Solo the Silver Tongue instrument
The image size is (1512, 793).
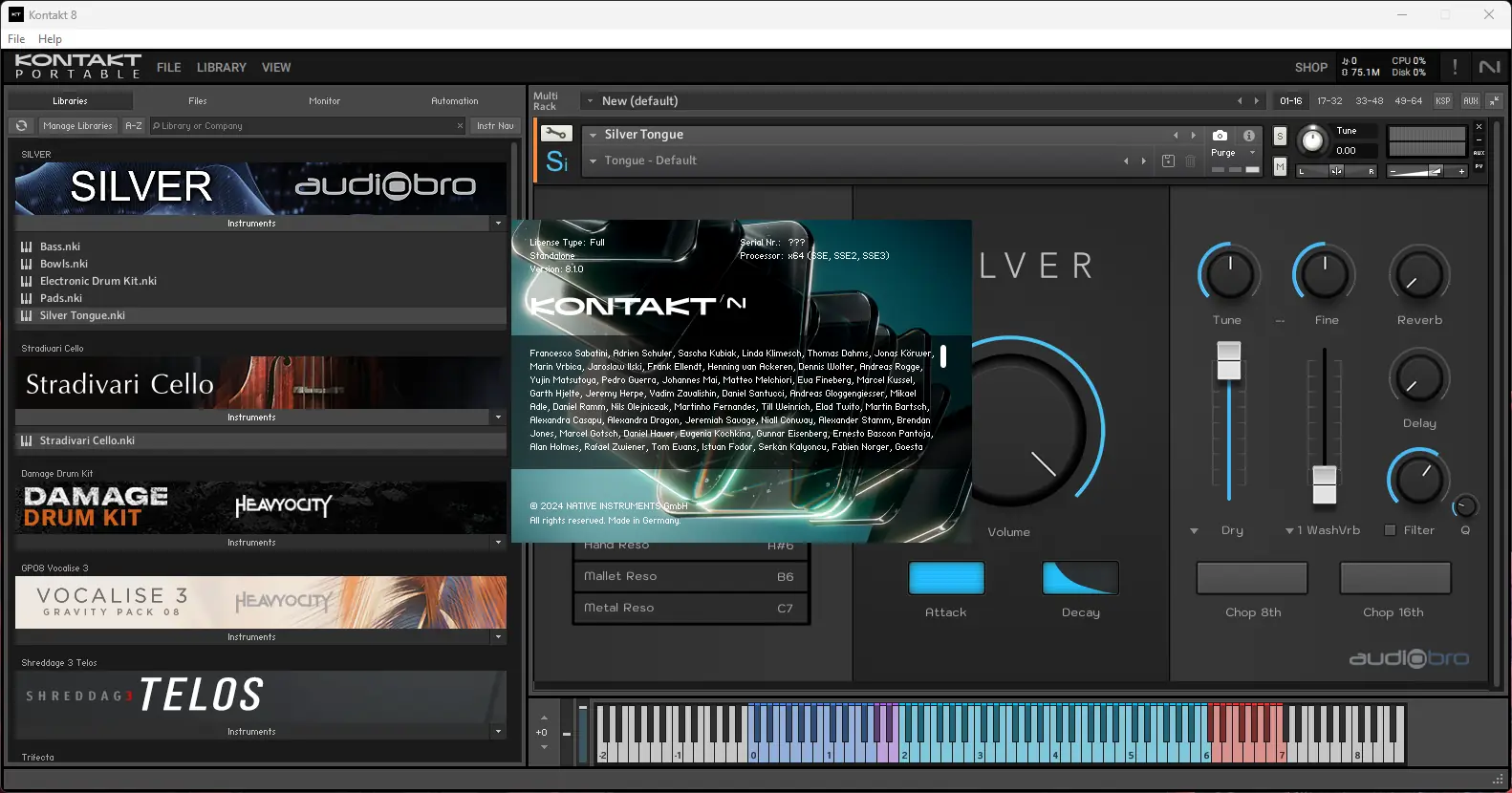1280,136
